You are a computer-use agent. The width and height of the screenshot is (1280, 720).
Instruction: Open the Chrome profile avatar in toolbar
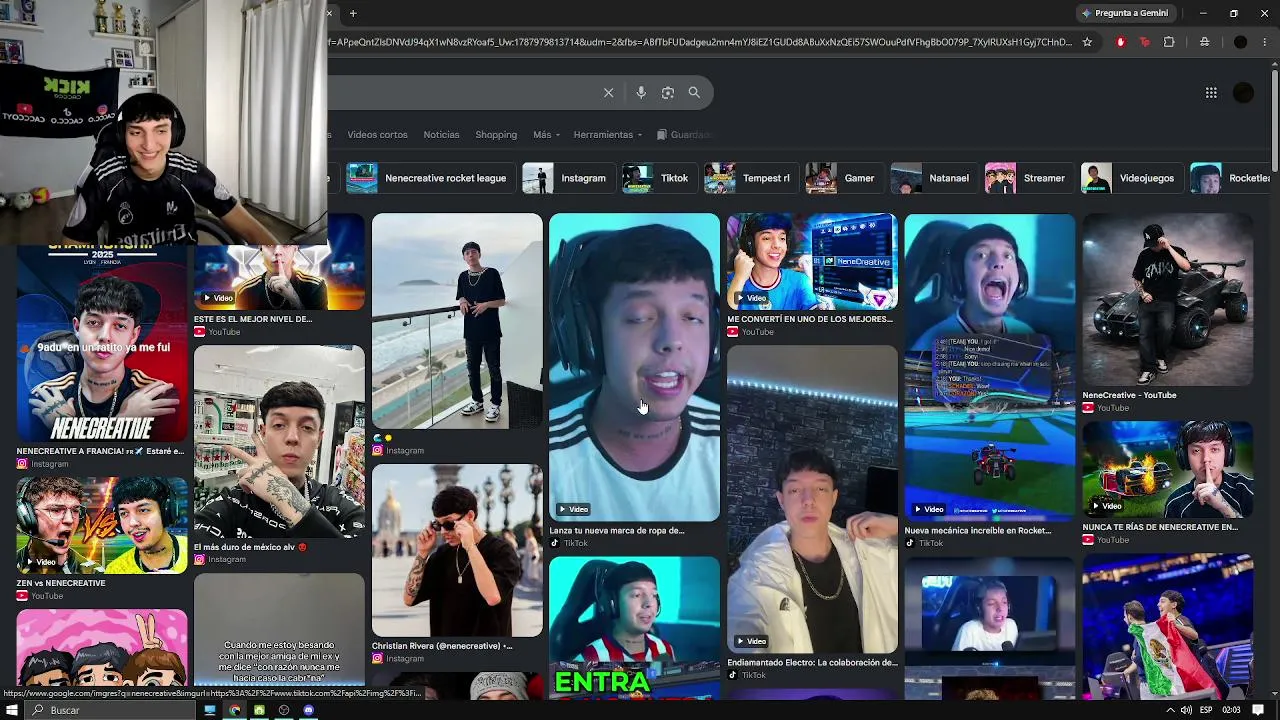(x=1240, y=42)
